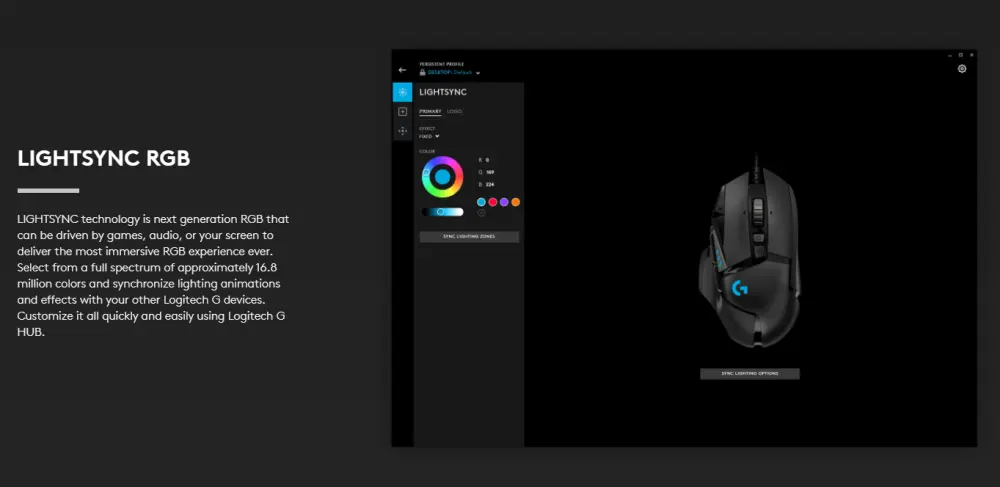
Task: Click the SYNC LIGHTING OPTIONS button
Action: click(749, 374)
